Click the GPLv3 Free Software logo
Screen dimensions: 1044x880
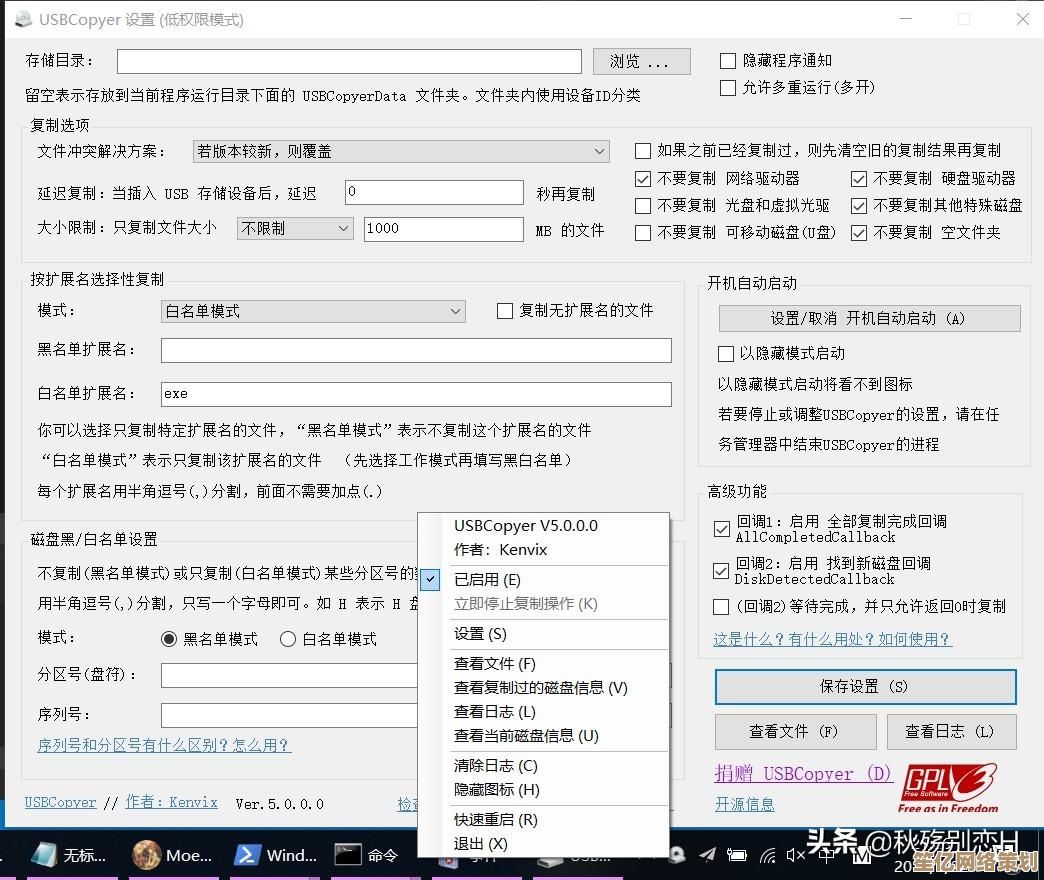click(948, 788)
